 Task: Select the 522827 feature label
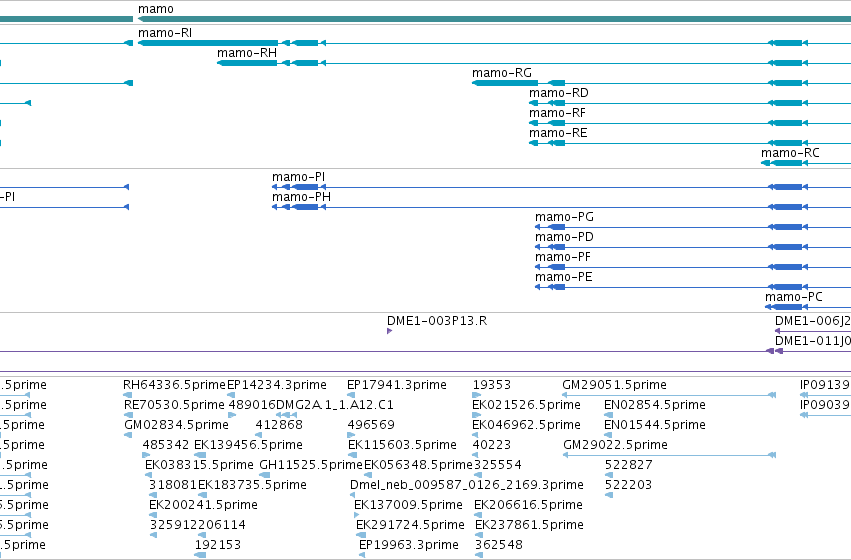click(x=628, y=466)
